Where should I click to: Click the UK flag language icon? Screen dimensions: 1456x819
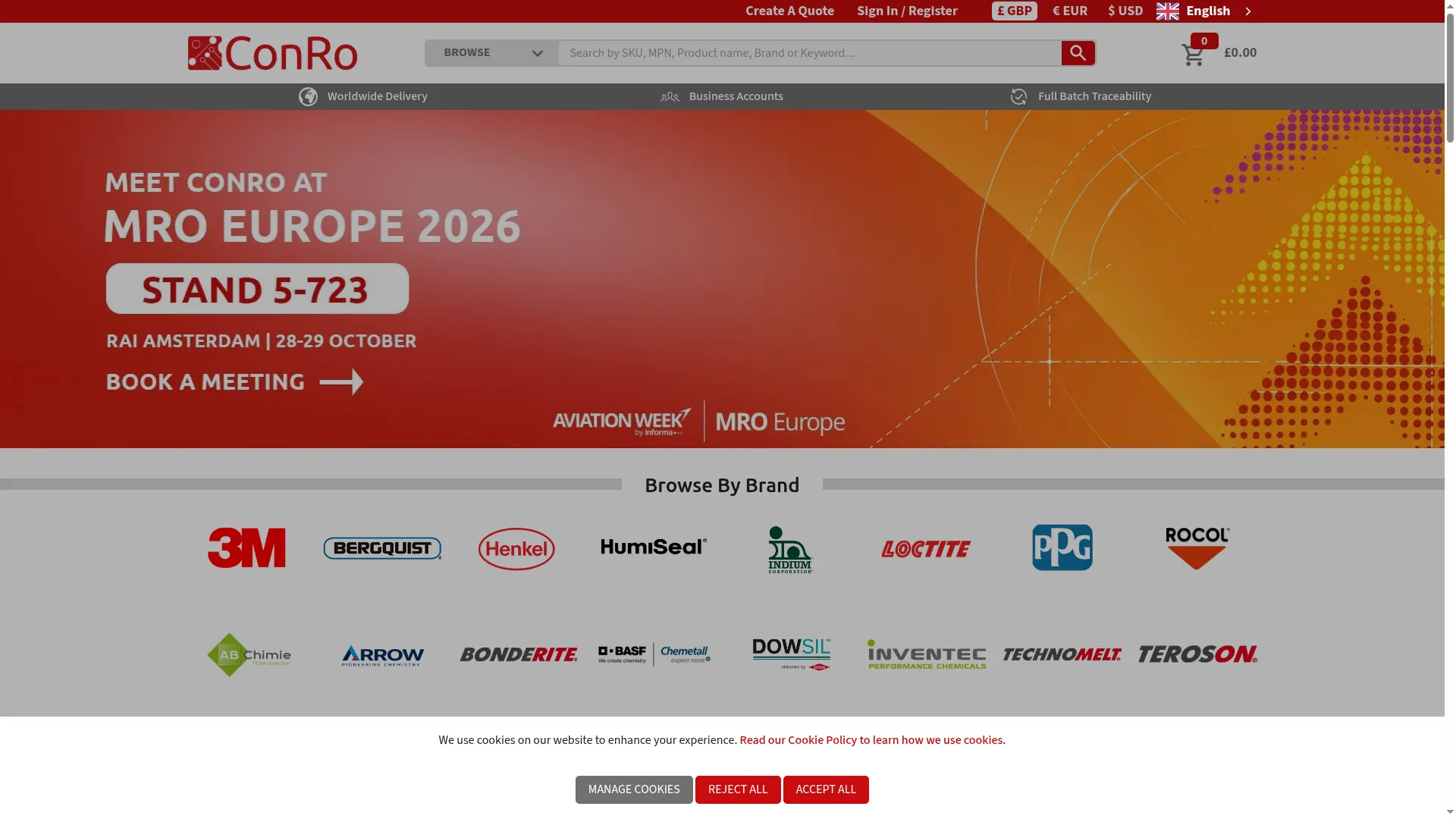coord(1167,11)
